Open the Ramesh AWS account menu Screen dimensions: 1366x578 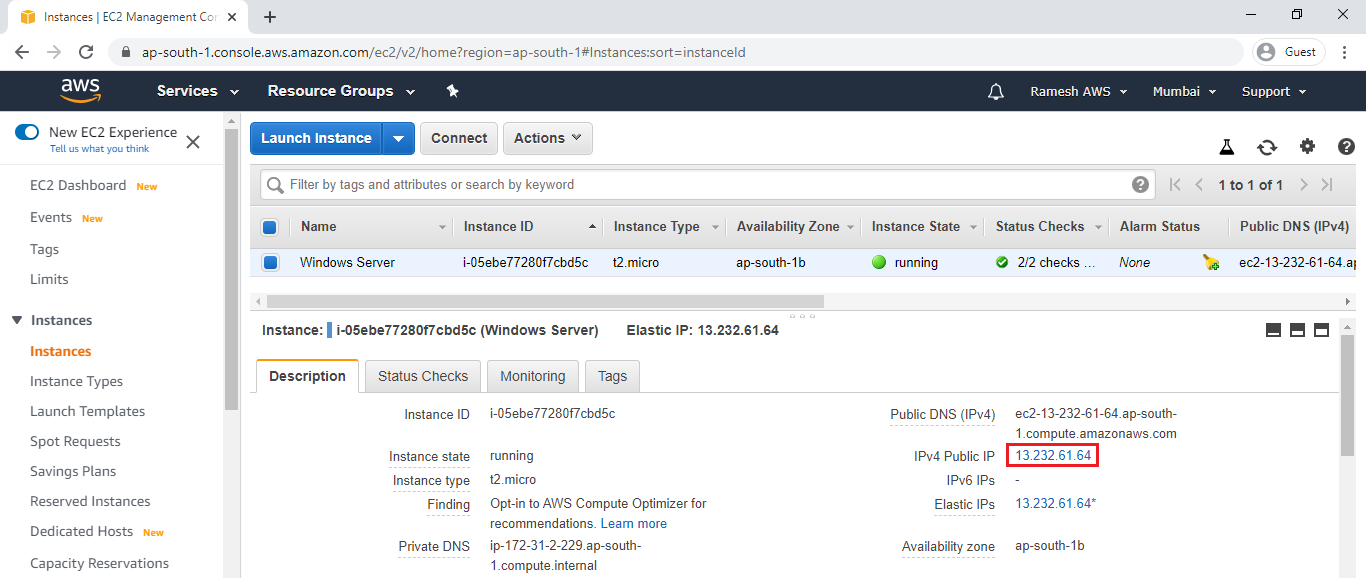(x=1079, y=91)
